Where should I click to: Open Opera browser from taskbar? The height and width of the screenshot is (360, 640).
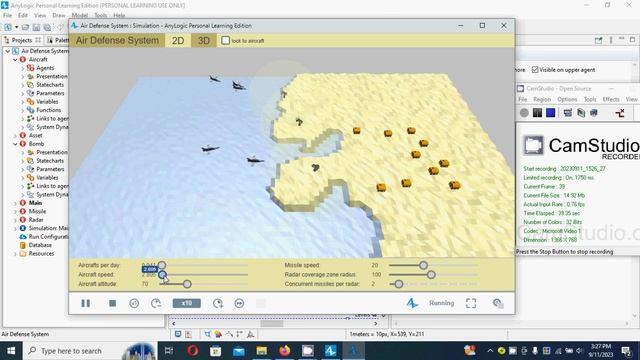coord(193,351)
